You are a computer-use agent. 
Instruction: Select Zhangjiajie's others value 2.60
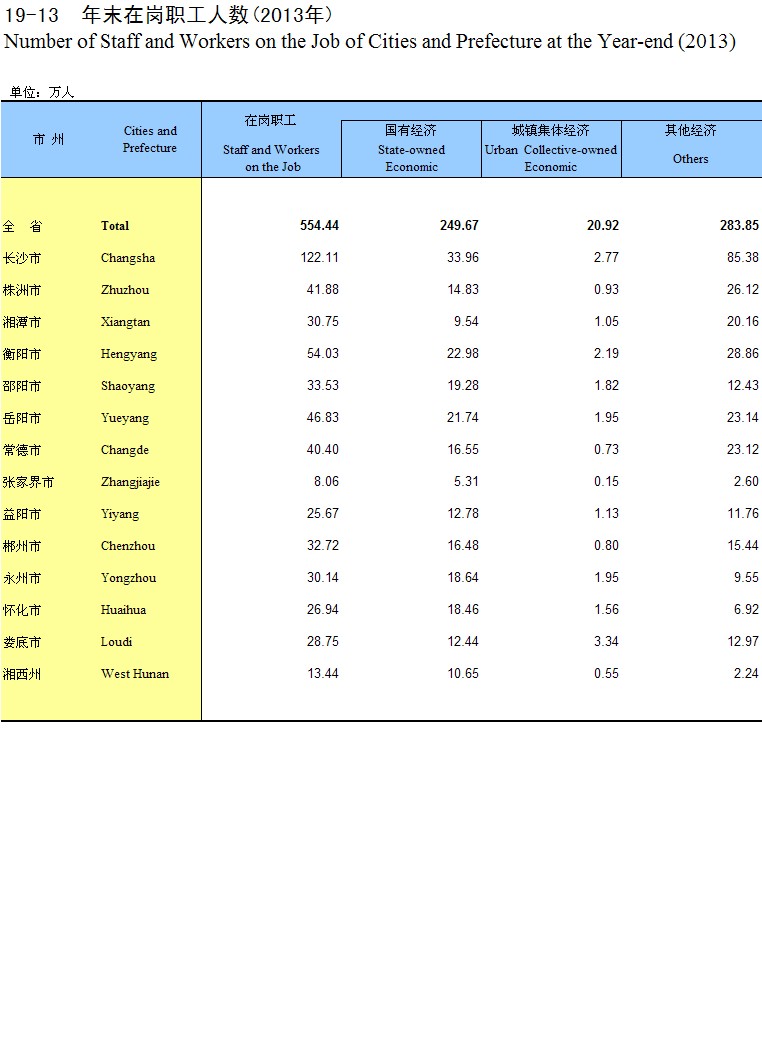pyautogui.click(x=745, y=480)
